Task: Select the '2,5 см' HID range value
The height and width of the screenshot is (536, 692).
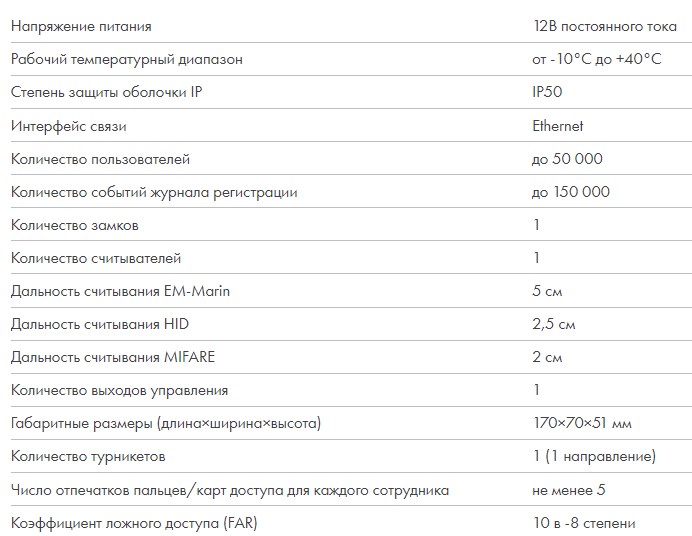Action: coord(554,324)
